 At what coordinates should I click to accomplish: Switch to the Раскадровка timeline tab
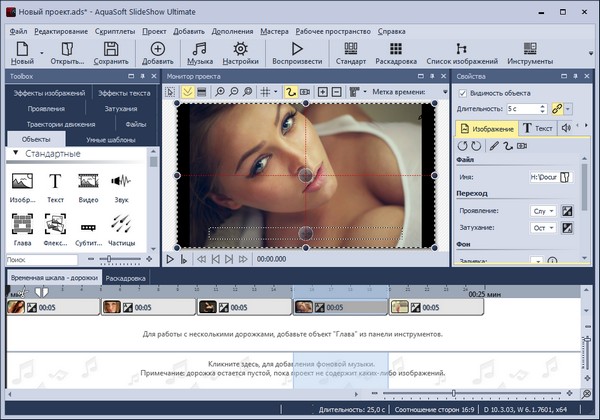[127, 278]
